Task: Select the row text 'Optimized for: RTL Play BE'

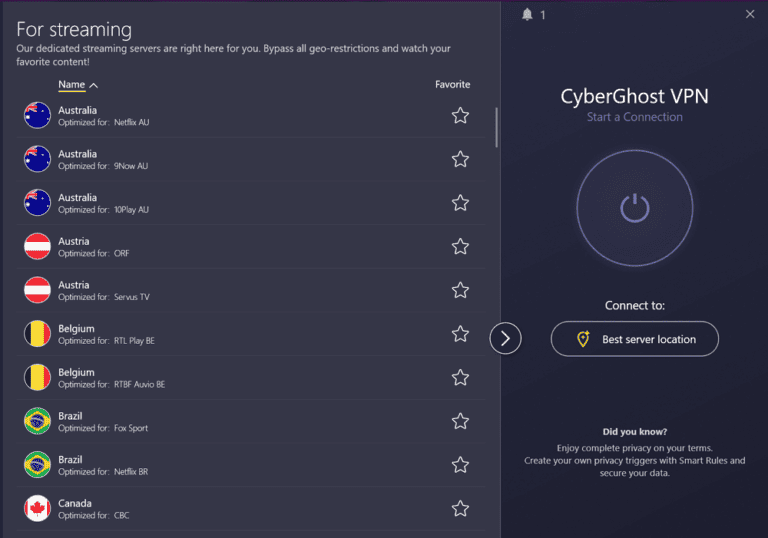Action: click(106, 341)
